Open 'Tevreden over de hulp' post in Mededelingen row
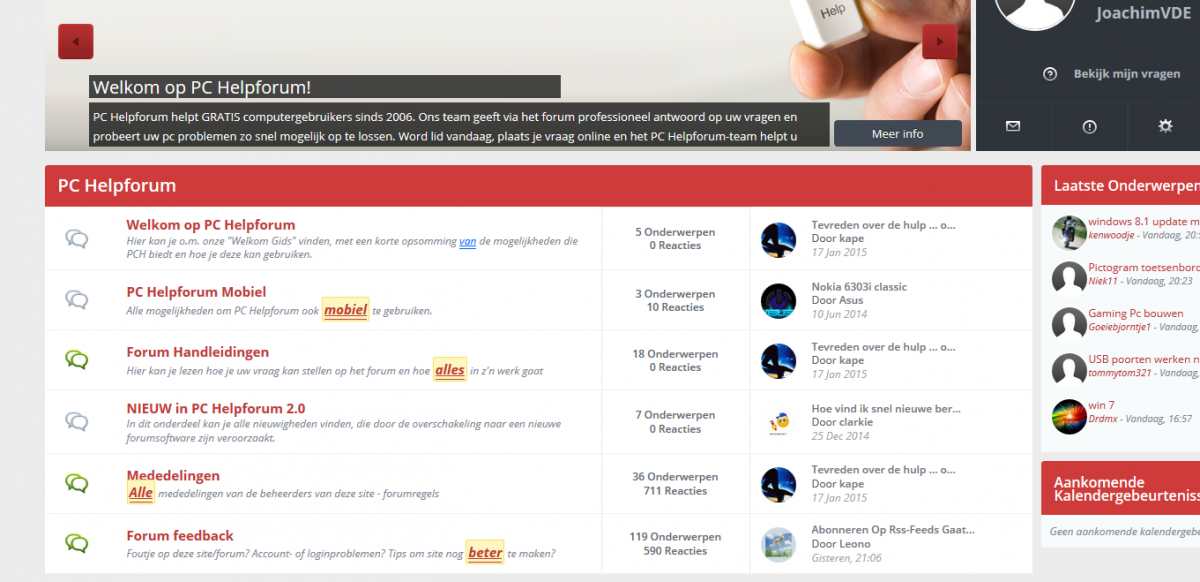The width and height of the screenshot is (1200, 582). [x=883, y=471]
